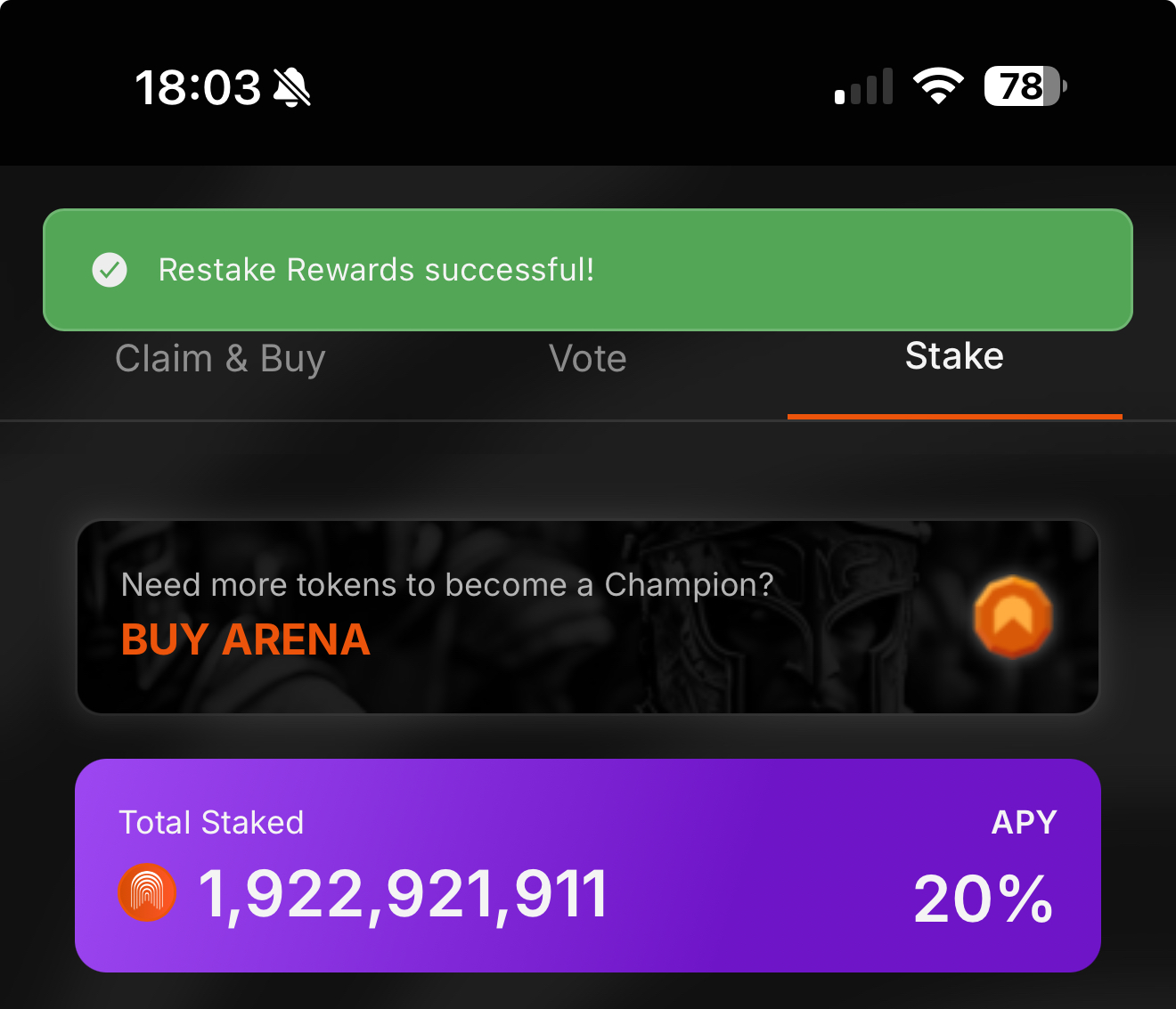This screenshot has width=1176, height=1009.
Task: Click the 1,922,921,911 staked amount
Action: click(403, 894)
